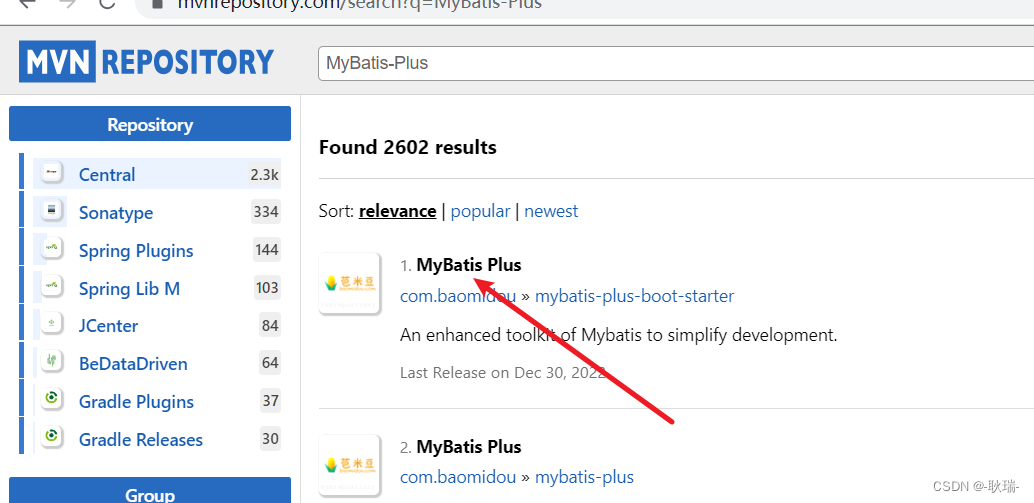Click the 103 count next to Spring Lib M

point(267,287)
